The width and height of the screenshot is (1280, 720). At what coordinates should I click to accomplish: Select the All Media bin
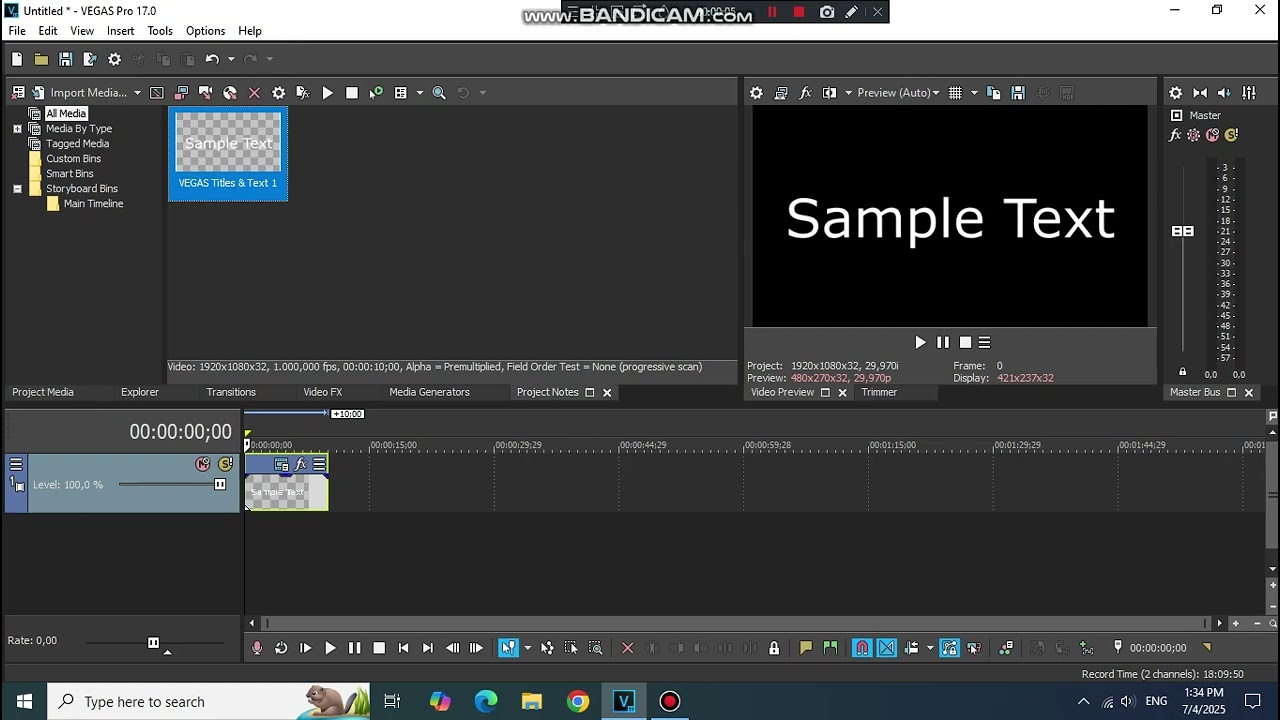coord(66,114)
